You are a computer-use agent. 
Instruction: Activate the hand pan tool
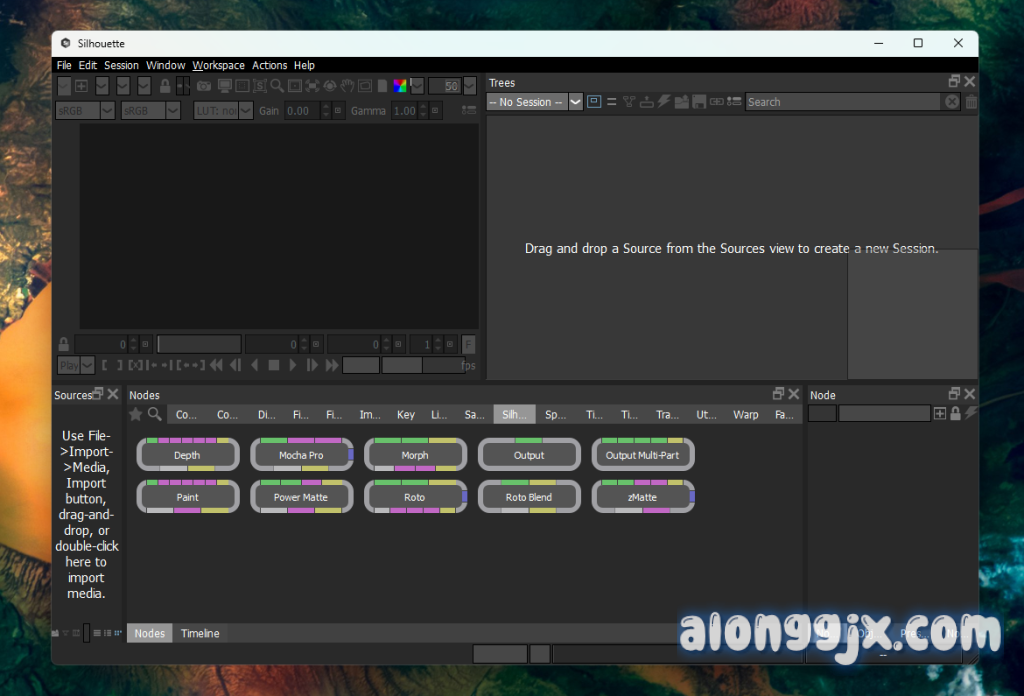coord(347,86)
